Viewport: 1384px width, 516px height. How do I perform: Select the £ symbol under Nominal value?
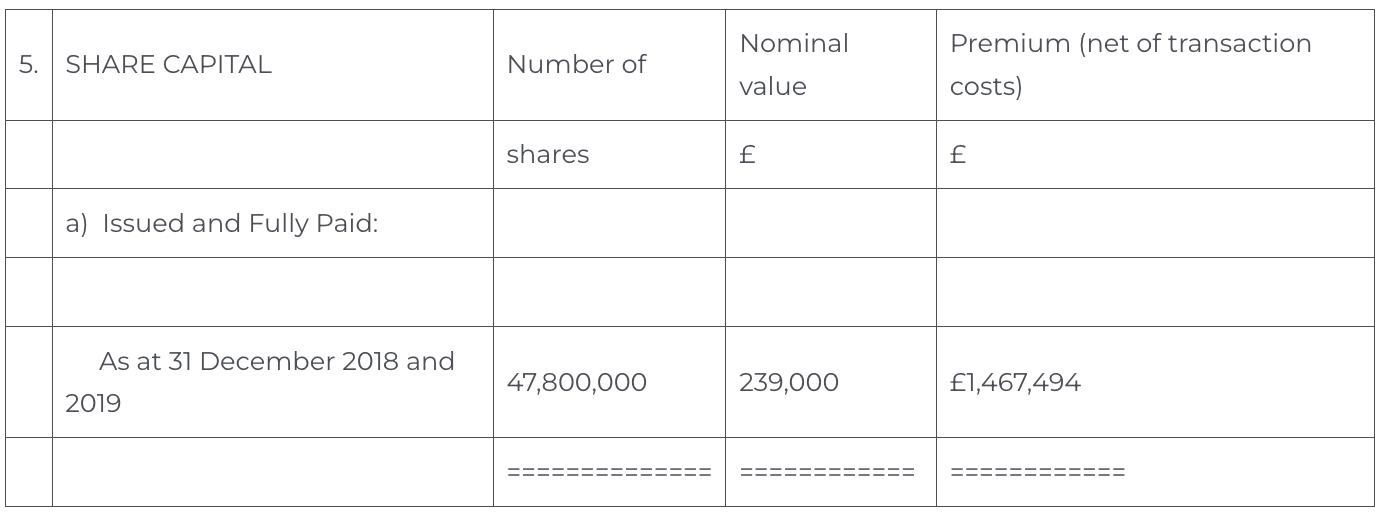(x=747, y=155)
